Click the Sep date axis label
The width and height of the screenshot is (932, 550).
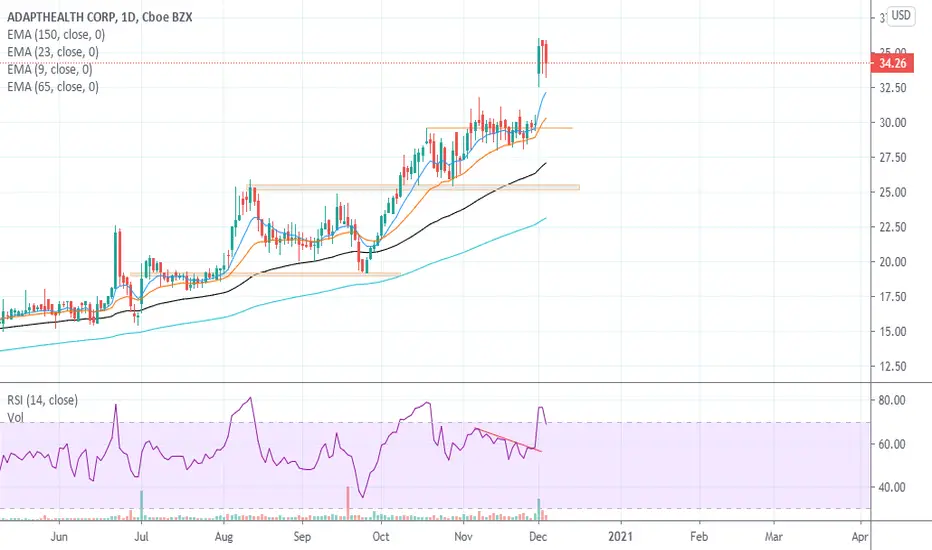pyautogui.click(x=302, y=536)
